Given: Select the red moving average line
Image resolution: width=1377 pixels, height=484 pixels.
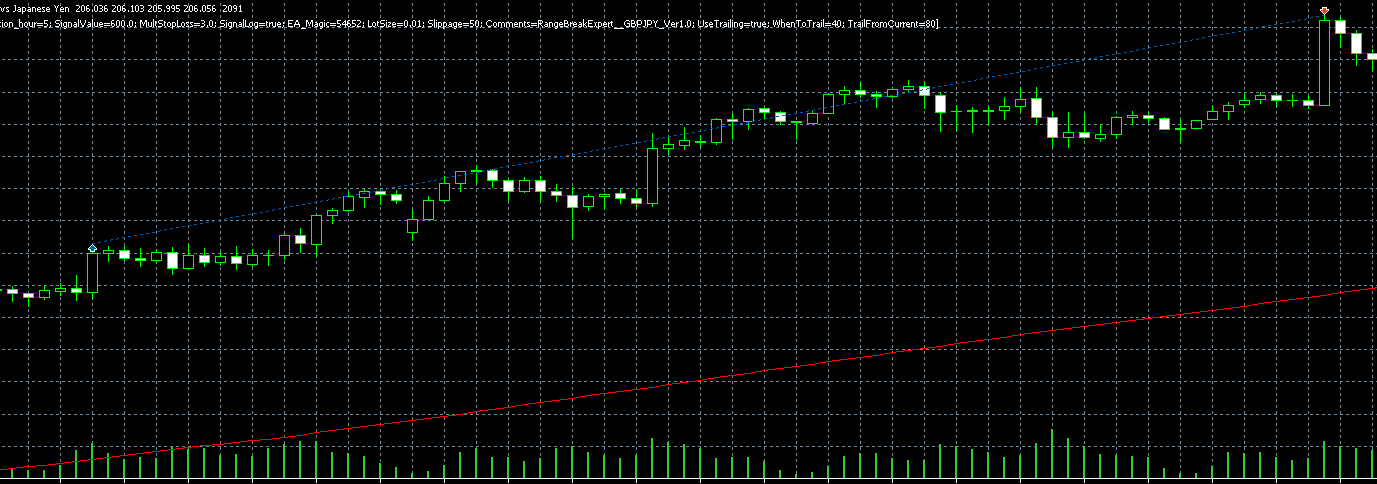Looking at the screenshot, I should (690, 381).
